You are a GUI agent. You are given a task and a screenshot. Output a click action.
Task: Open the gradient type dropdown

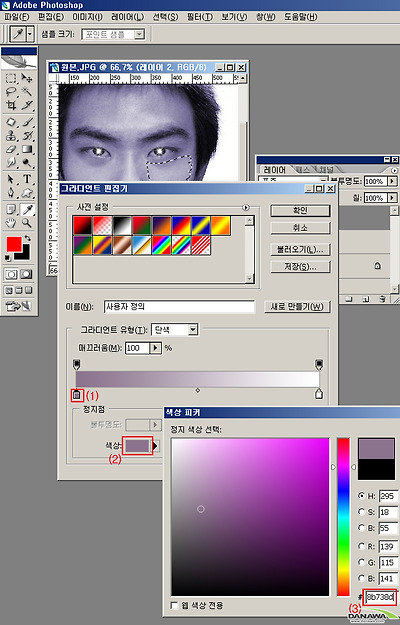(x=193, y=330)
